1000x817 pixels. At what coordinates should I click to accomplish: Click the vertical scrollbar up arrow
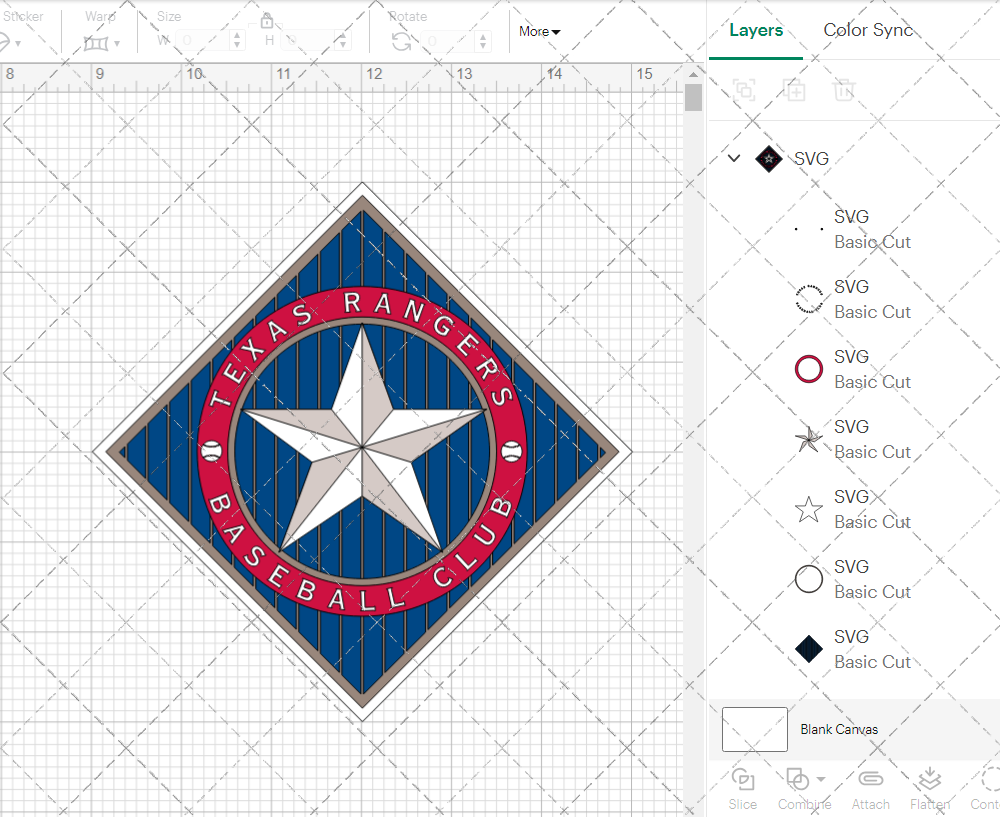(x=693, y=72)
